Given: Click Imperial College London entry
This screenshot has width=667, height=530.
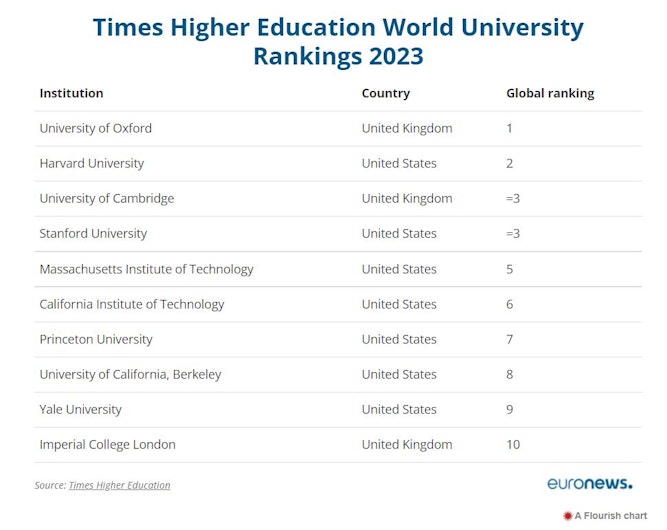Looking at the screenshot, I should [x=107, y=445].
